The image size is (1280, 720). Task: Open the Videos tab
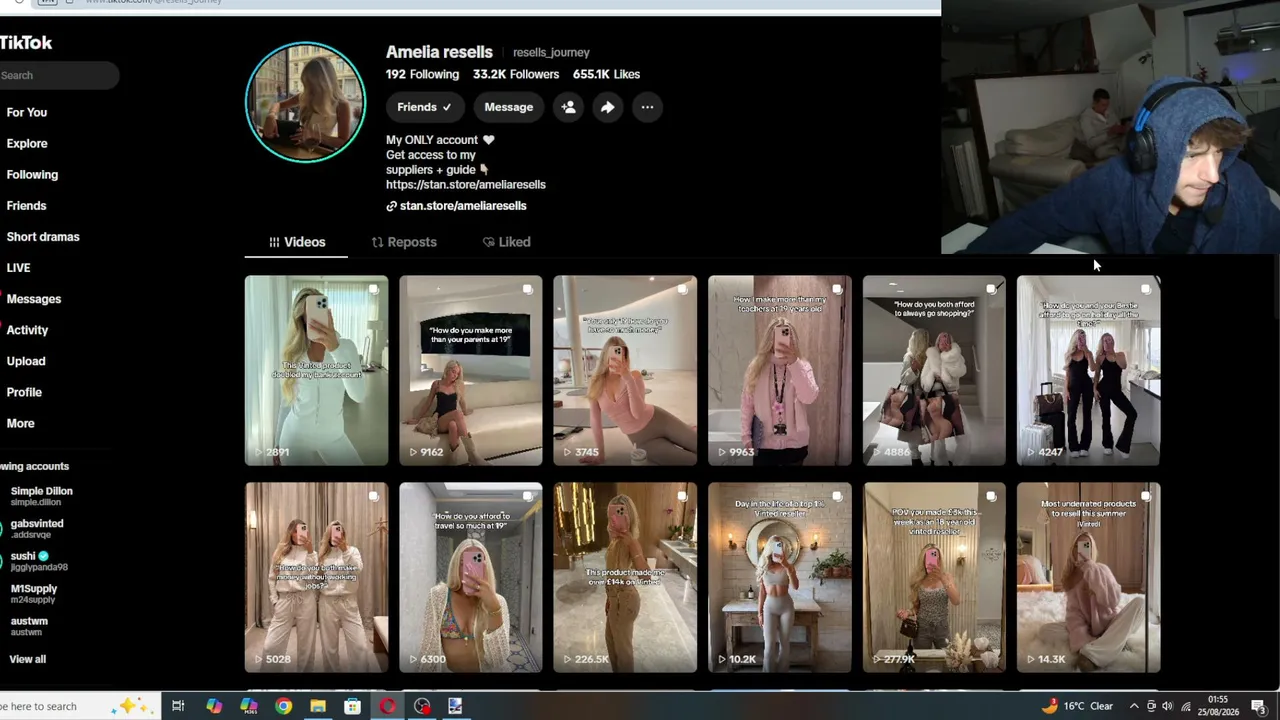point(297,242)
